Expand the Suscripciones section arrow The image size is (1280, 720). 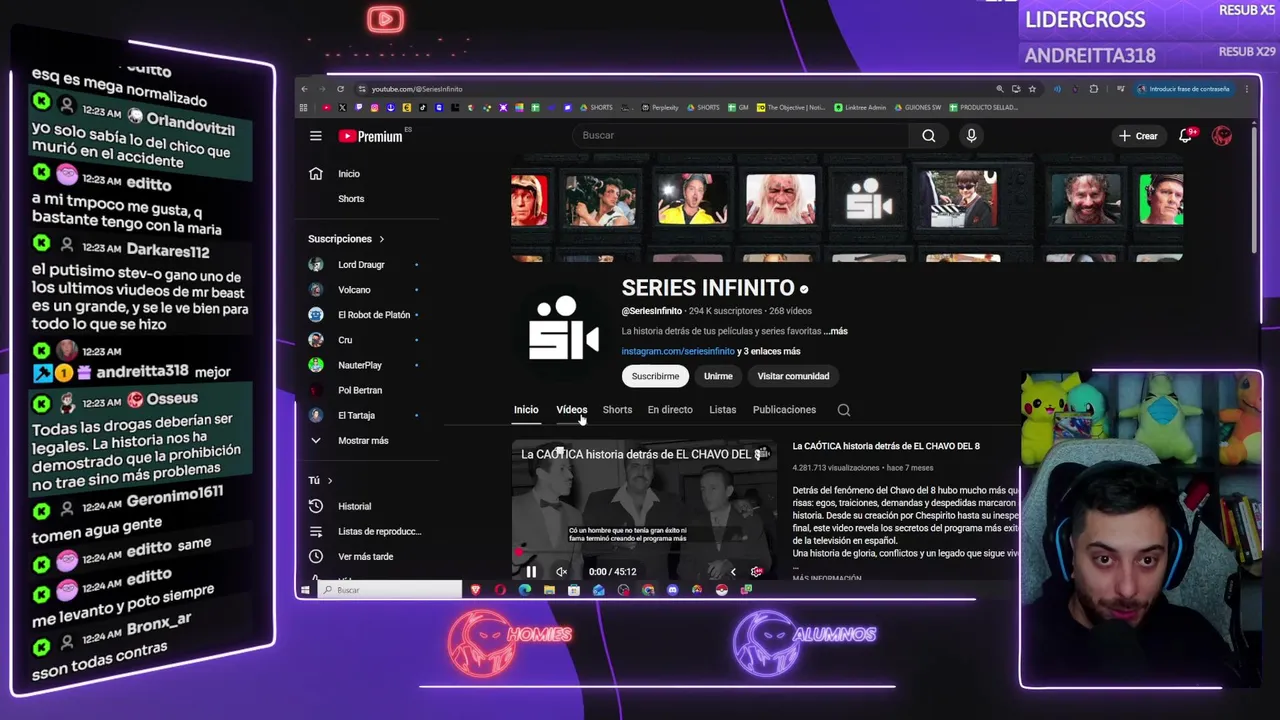pos(381,239)
